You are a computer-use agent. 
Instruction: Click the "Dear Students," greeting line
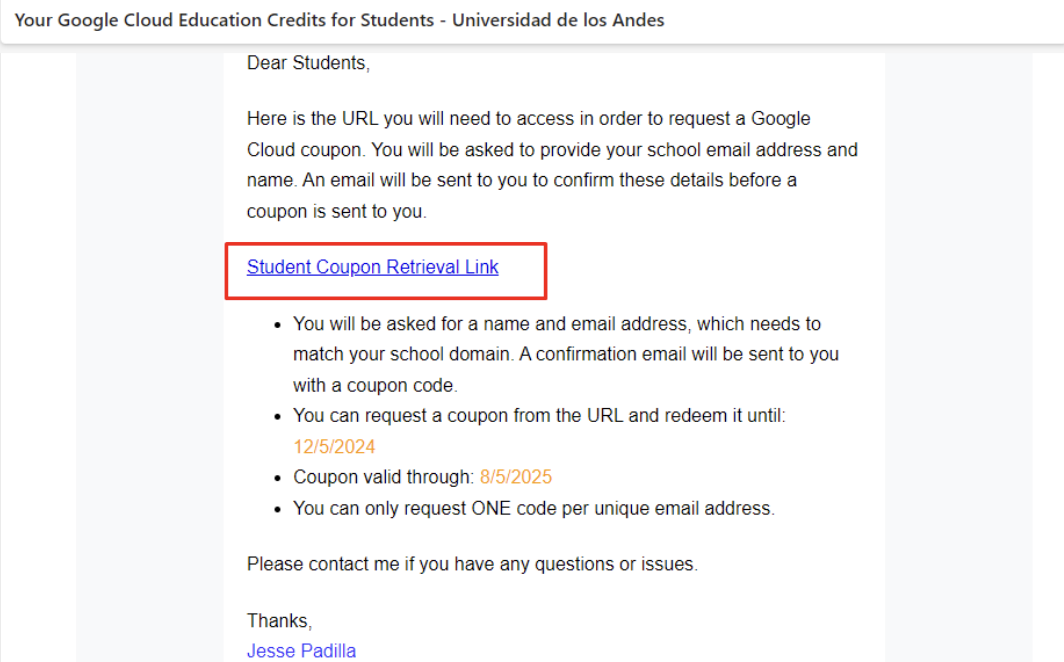click(x=308, y=63)
